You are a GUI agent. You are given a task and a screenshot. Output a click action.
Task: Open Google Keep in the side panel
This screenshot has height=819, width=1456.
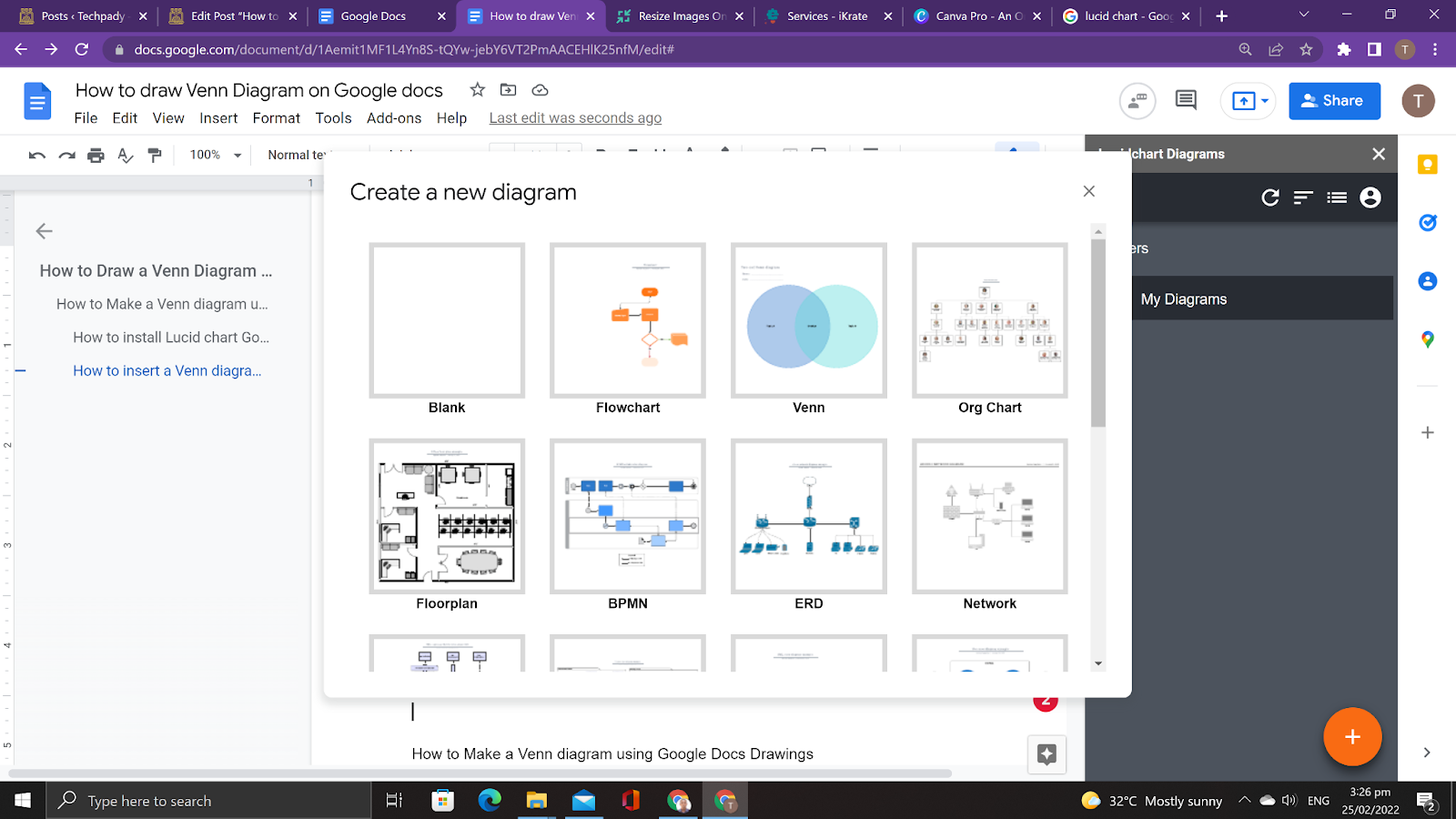coord(1427,165)
